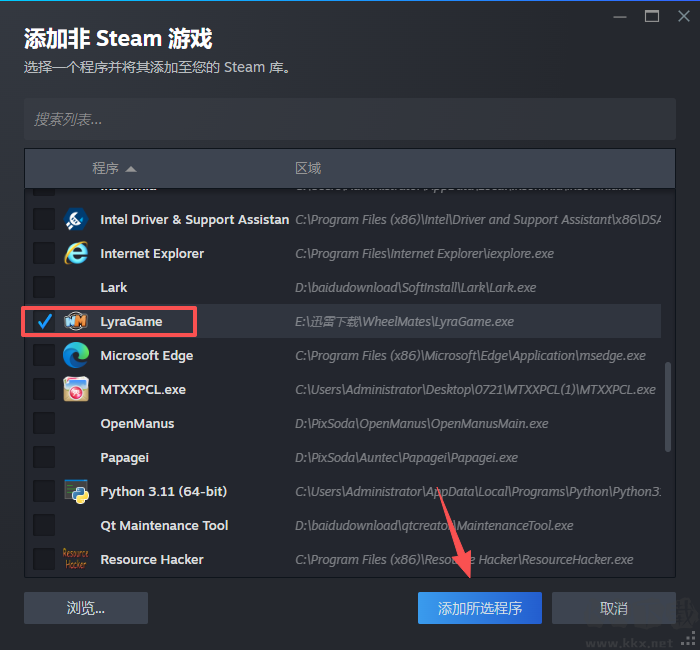Click the 浏览... button

(x=86, y=608)
